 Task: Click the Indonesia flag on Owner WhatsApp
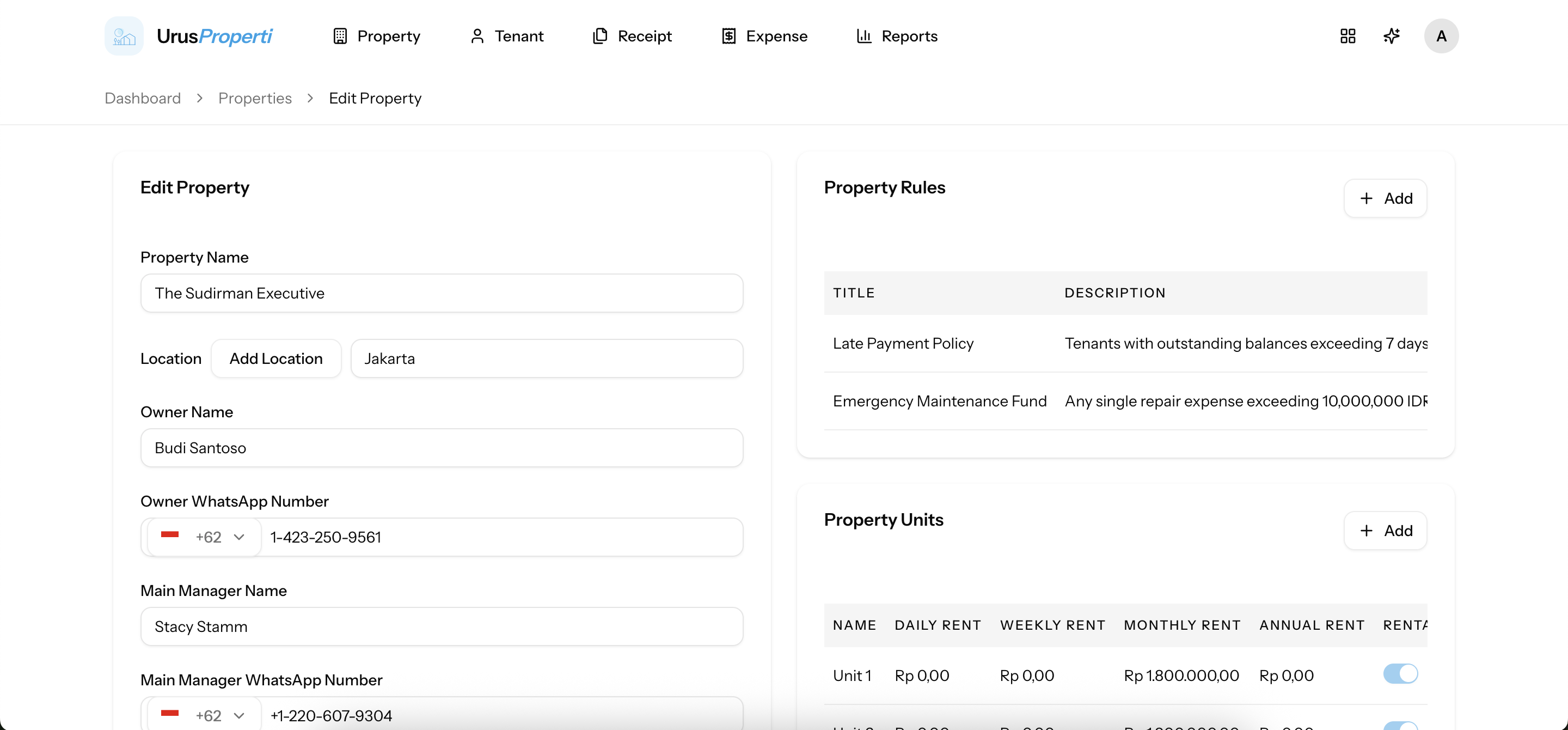pyautogui.click(x=170, y=536)
